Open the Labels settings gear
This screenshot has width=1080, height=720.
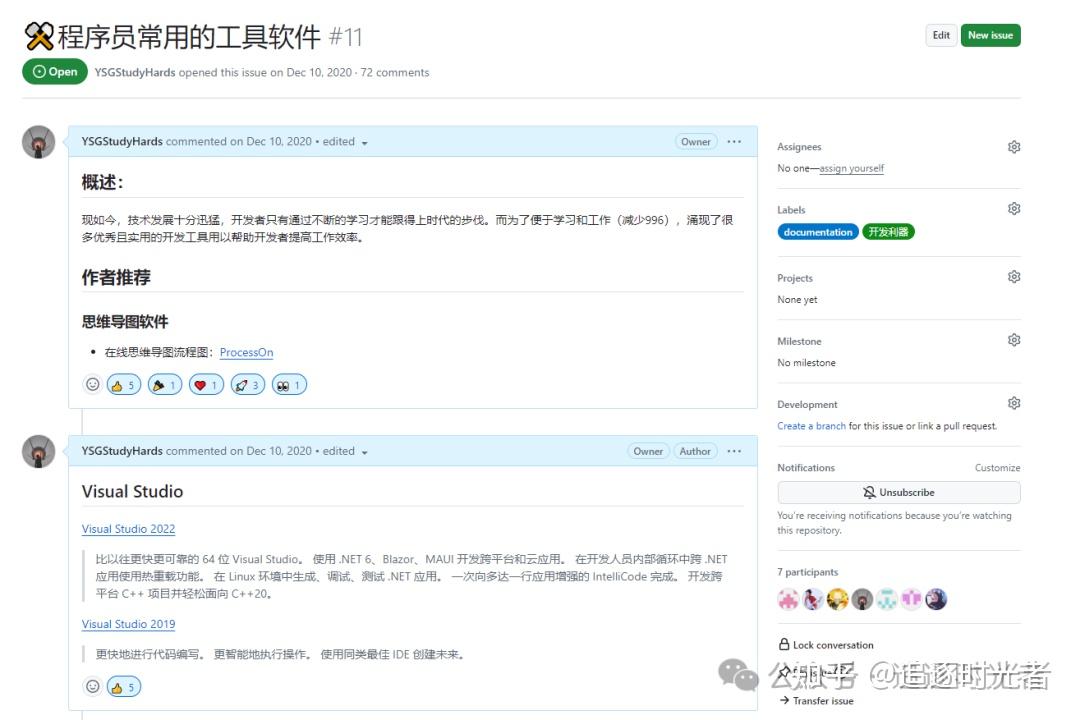pos(1014,208)
